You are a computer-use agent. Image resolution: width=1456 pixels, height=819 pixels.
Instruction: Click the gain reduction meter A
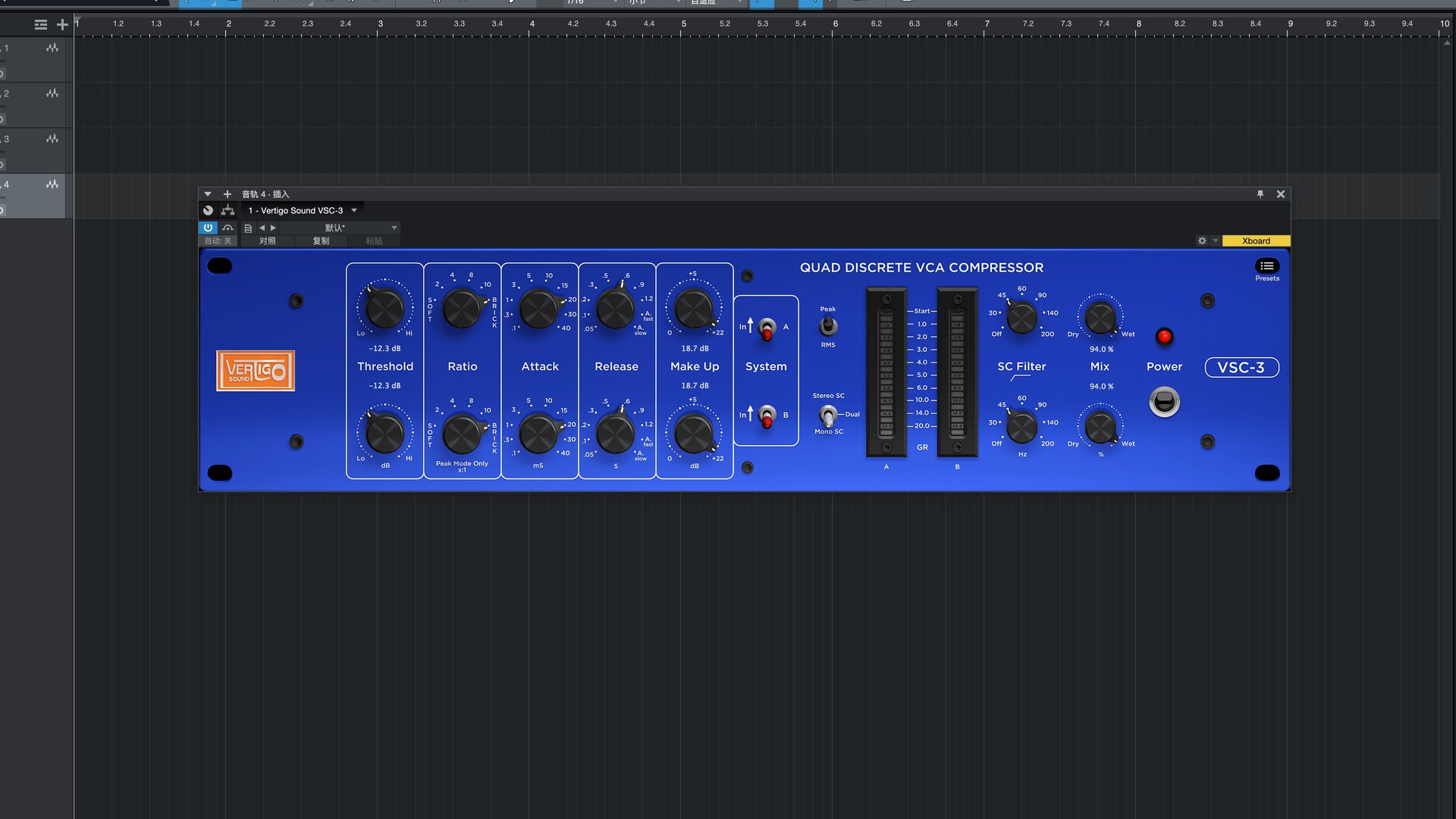tap(886, 372)
